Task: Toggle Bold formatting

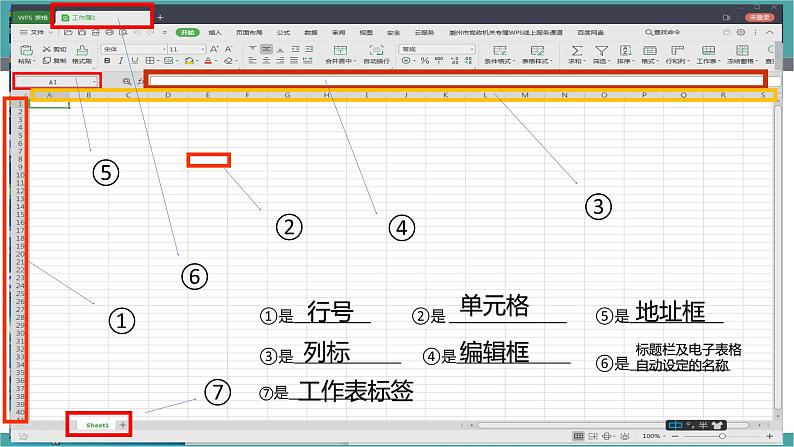Action: pyautogui.click(x=107, y=61)
